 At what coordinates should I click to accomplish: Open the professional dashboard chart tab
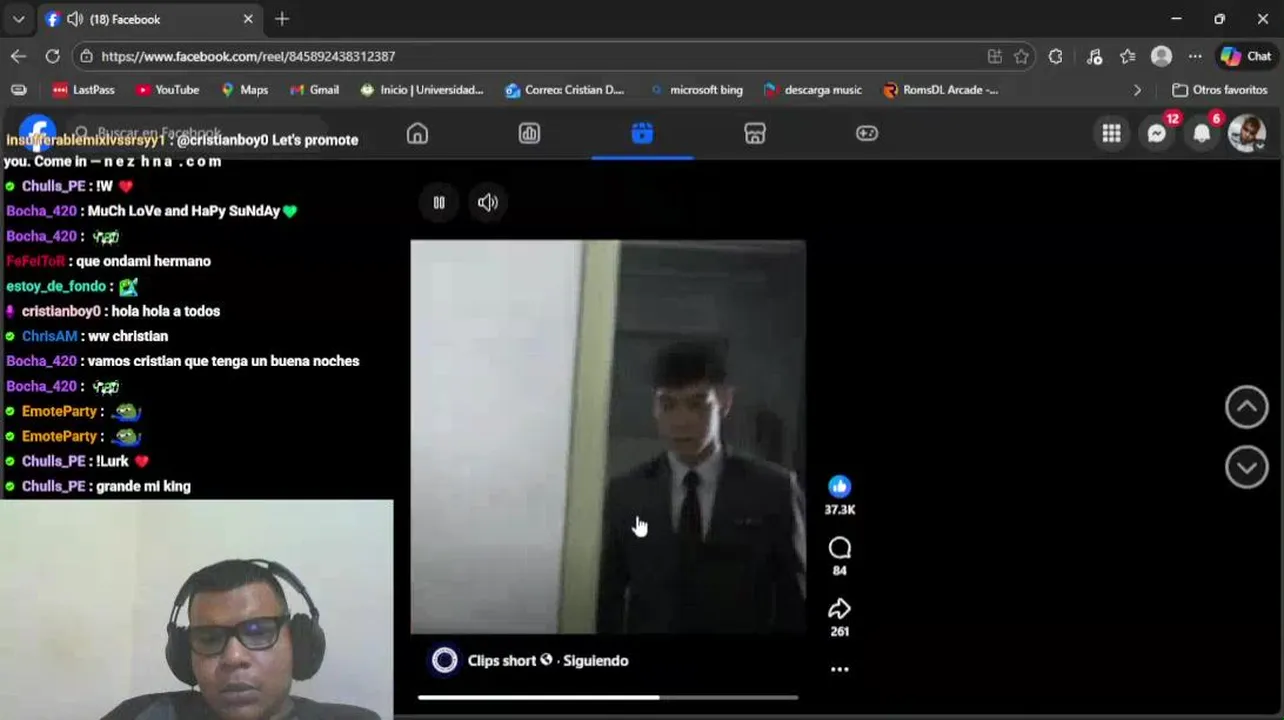point(529,133)
